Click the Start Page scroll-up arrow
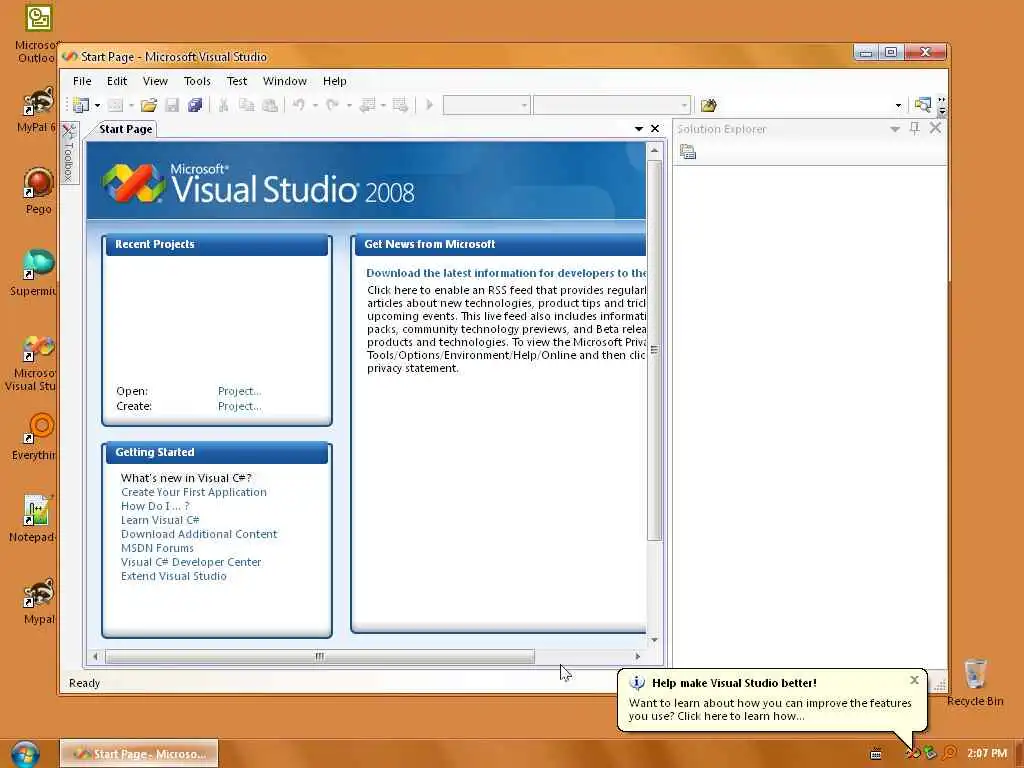Viewport: 1024px width, 768px height. pos(654,150)
